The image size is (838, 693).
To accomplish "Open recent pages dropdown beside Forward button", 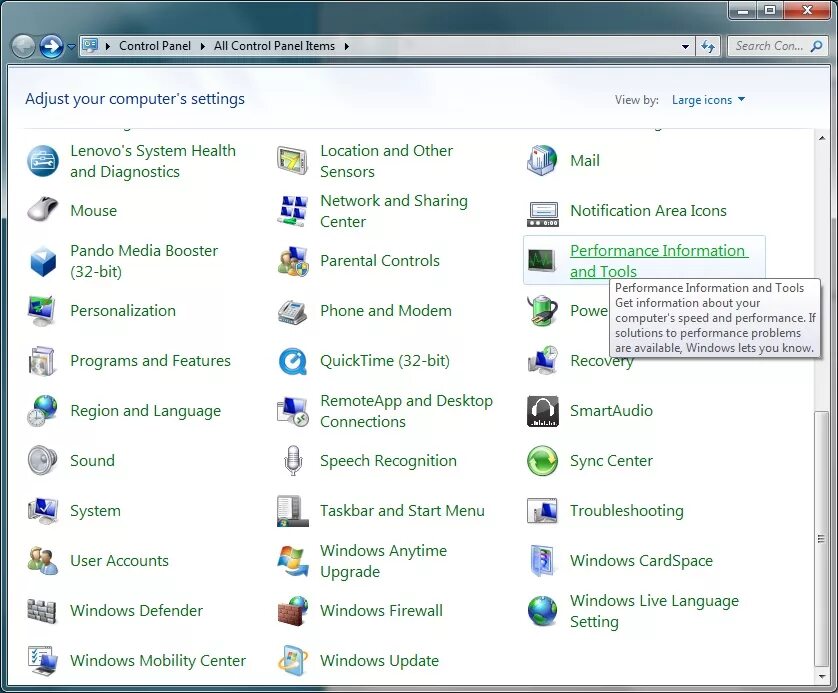I will click(71, 46).
